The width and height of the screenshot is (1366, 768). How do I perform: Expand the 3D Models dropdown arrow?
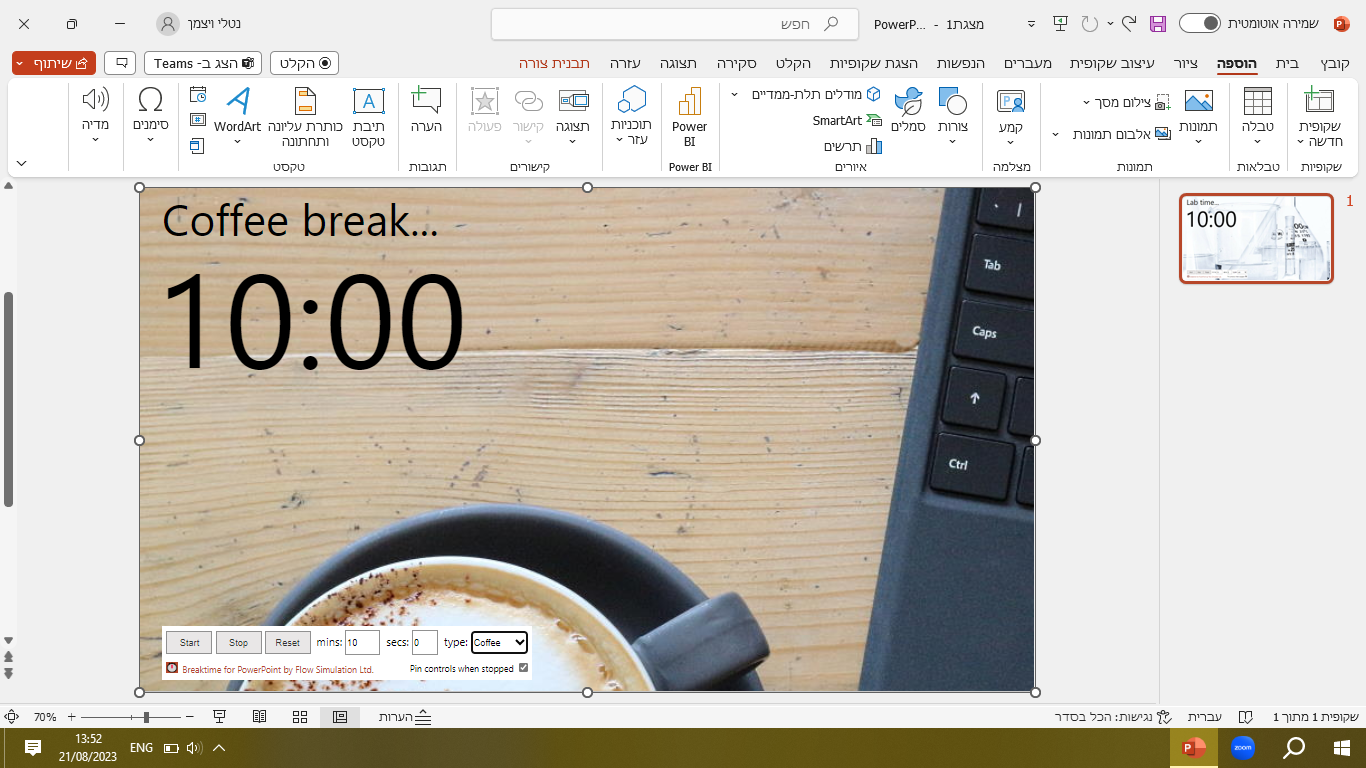[735, 94]
